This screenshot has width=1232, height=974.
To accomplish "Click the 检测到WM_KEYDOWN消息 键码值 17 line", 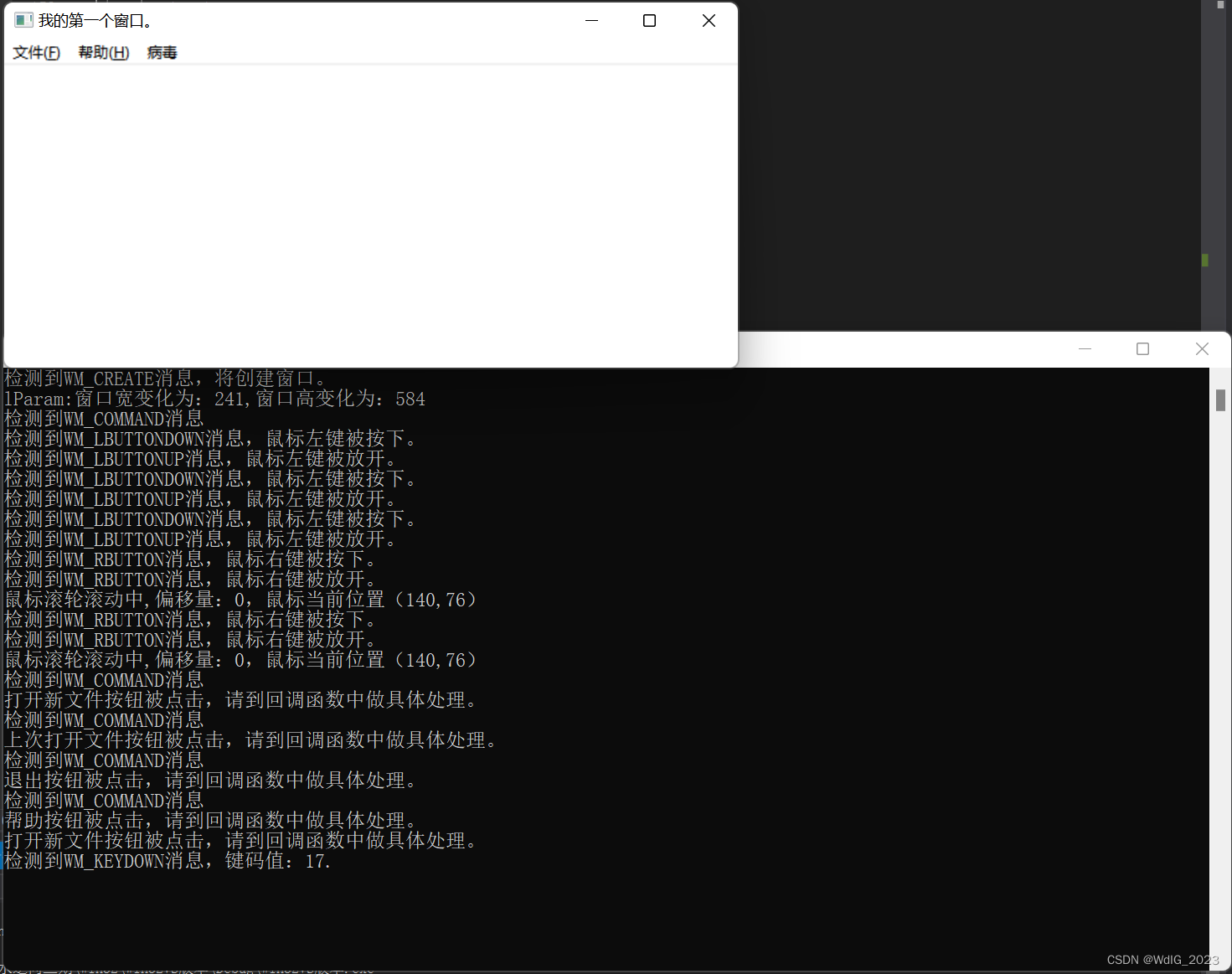I will point(168,861).
